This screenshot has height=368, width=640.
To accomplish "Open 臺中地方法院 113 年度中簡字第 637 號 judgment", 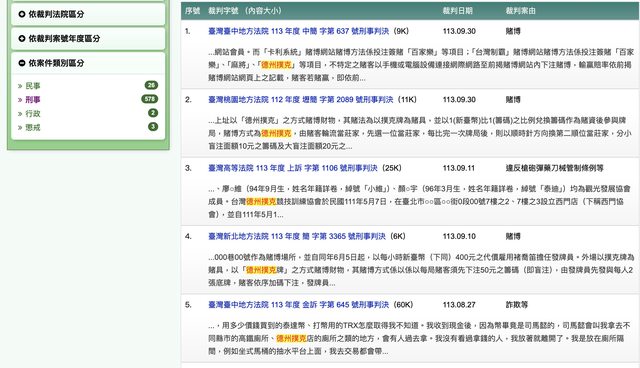I will pyautogui.click(x=298, y=31).
